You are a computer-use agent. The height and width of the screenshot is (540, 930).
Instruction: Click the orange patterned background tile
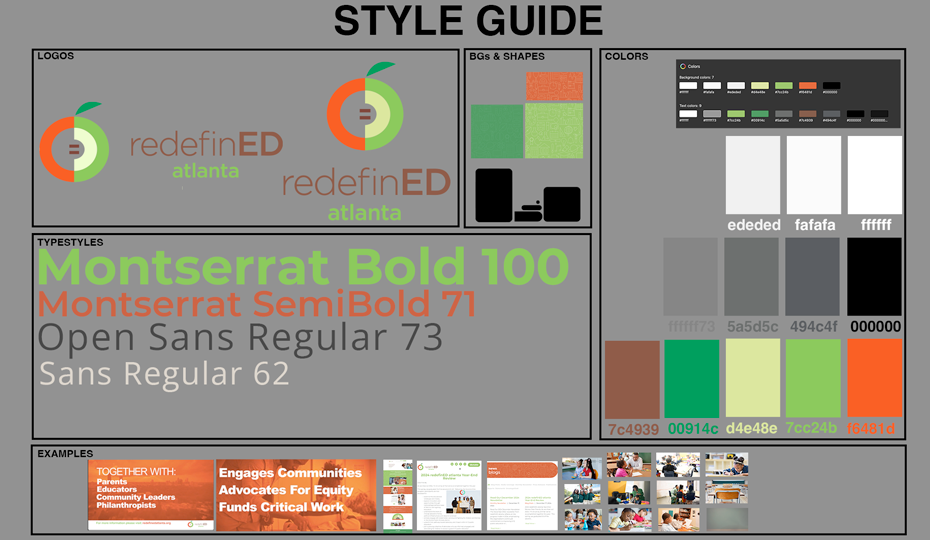click(x=554, y=86)
